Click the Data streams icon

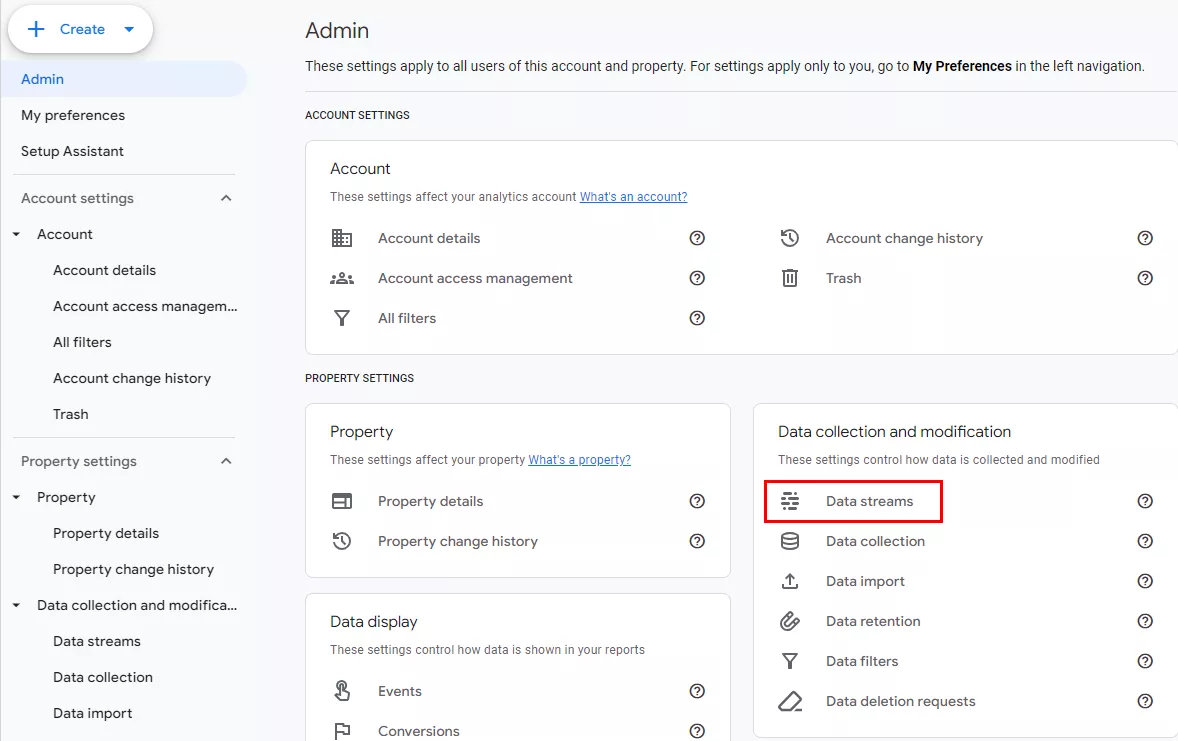790,501
